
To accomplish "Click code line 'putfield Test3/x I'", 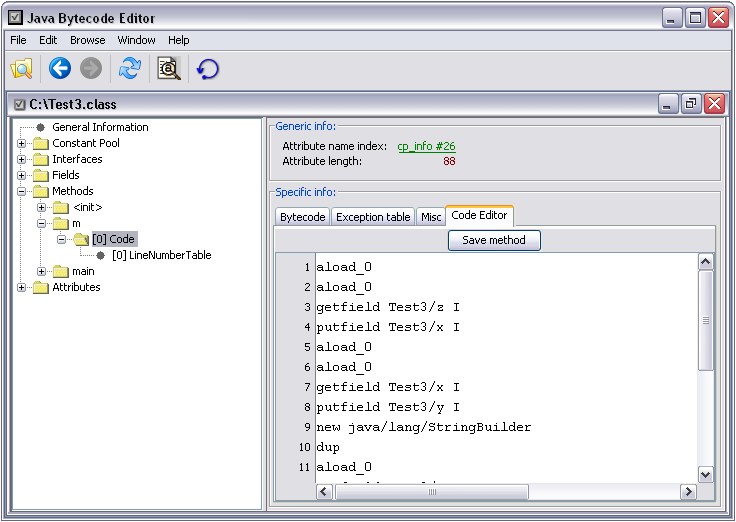I will click(x=388, y=327).
